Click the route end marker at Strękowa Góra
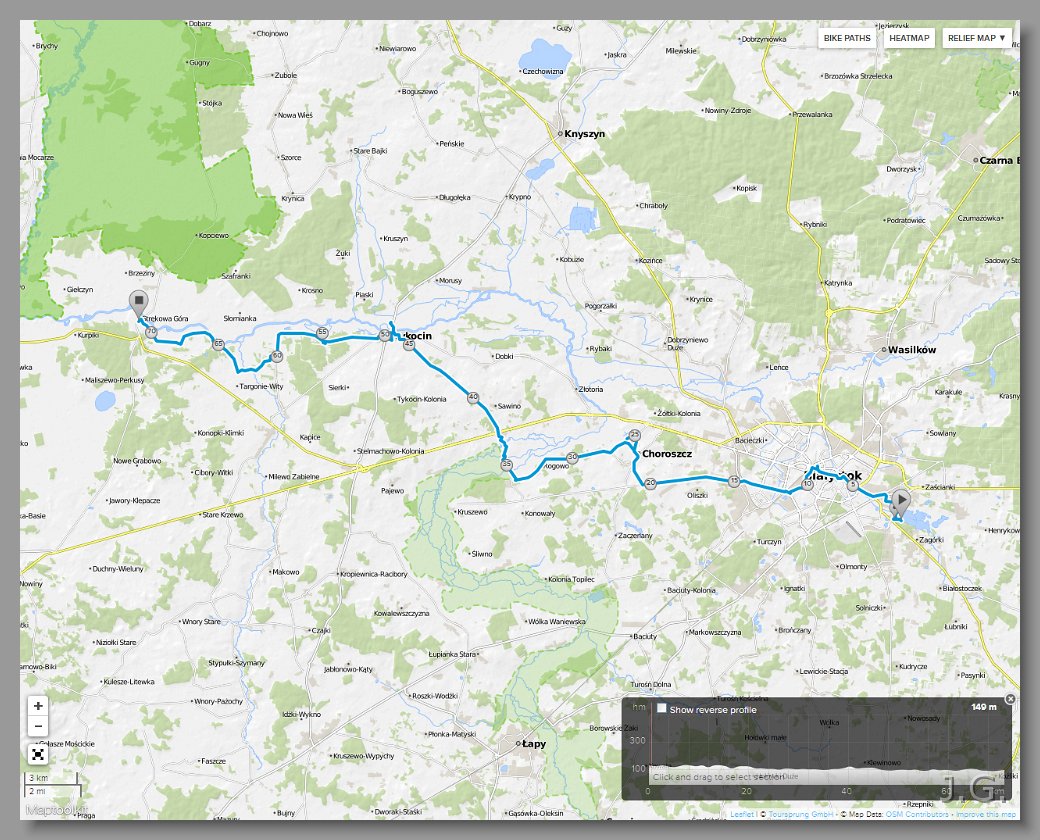This screenshot has width=1040, height=840. 137,302
